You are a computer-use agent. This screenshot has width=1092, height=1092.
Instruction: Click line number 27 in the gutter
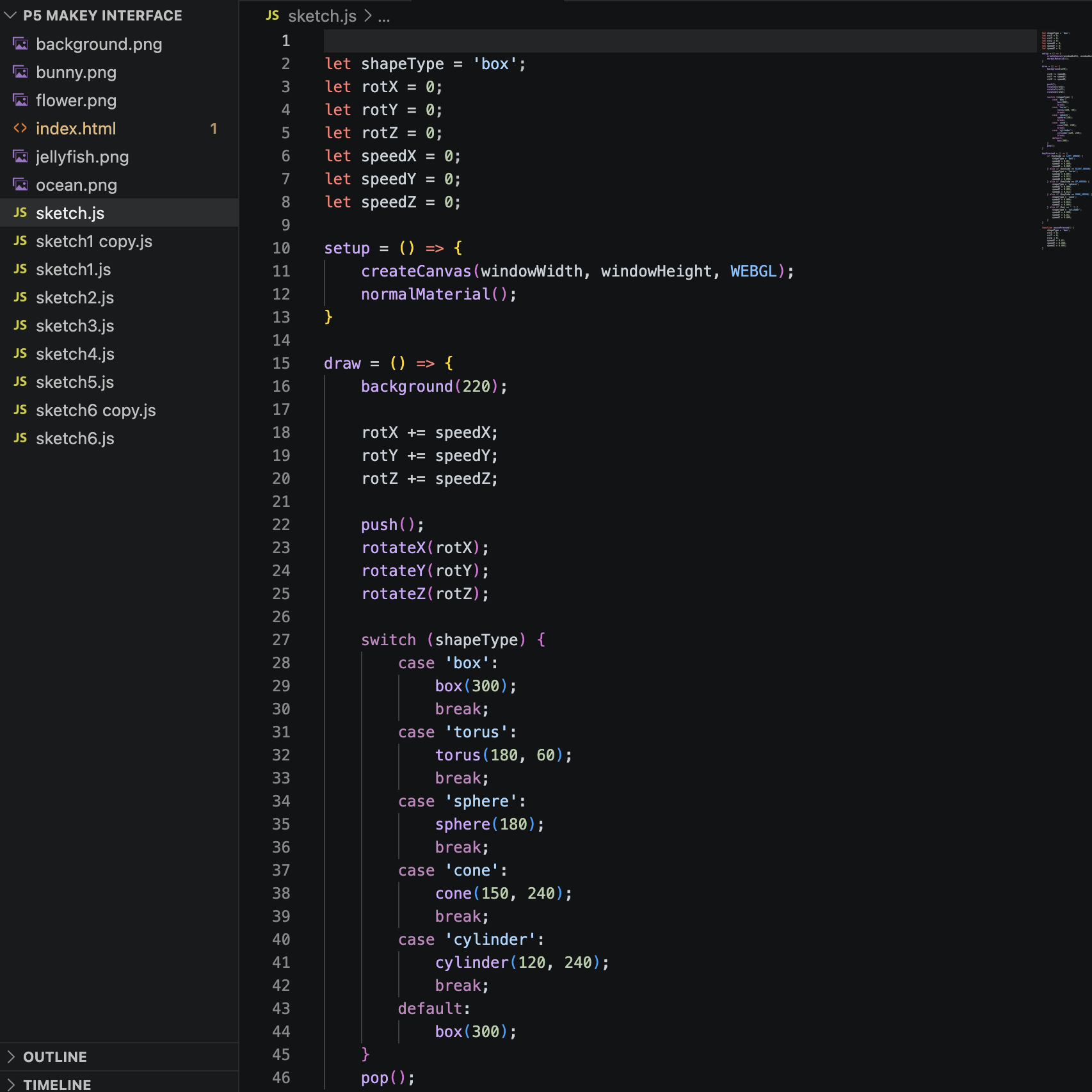(281, 640)
